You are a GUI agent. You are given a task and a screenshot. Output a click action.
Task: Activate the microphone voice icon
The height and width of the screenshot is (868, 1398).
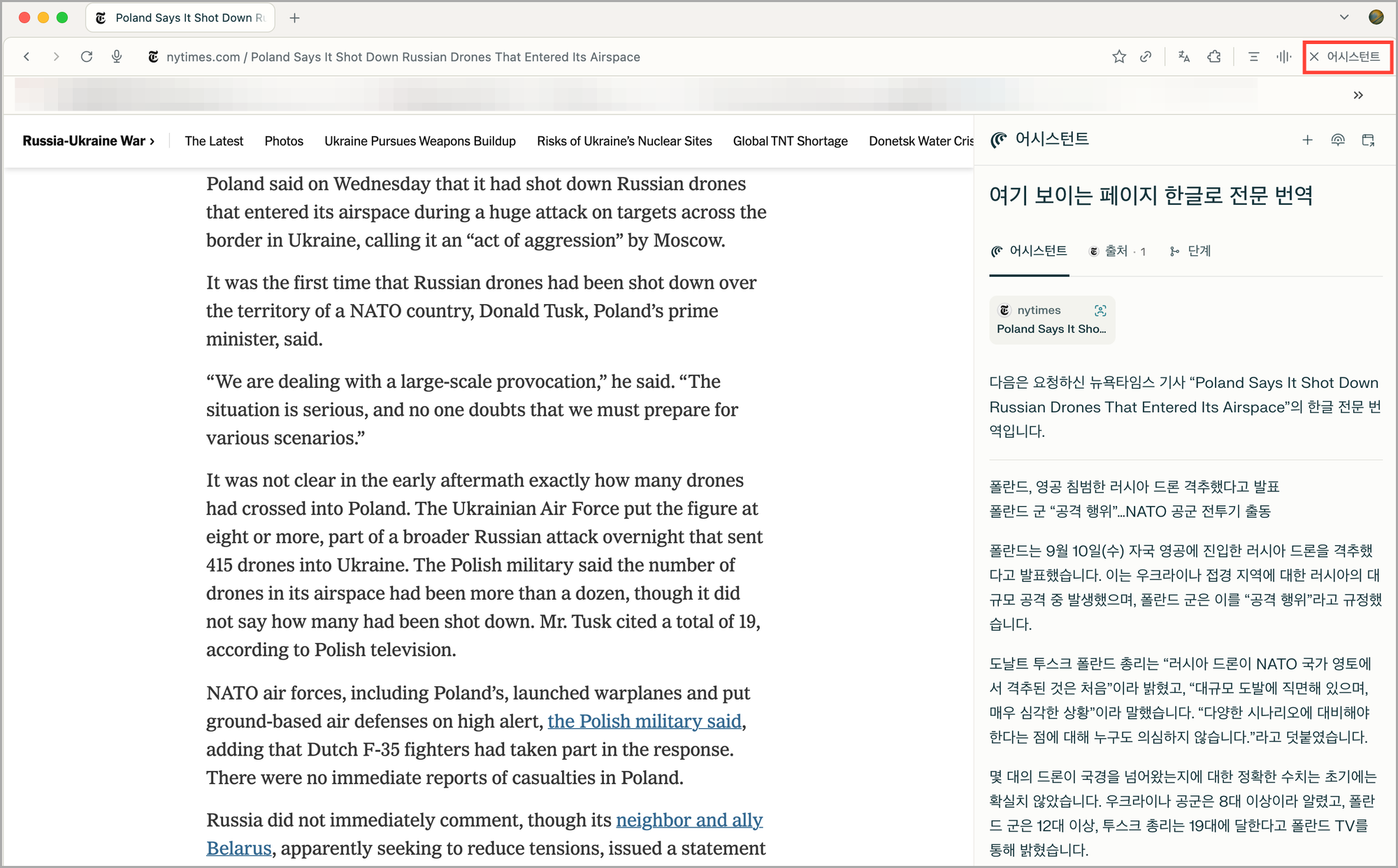click(117, 57)
